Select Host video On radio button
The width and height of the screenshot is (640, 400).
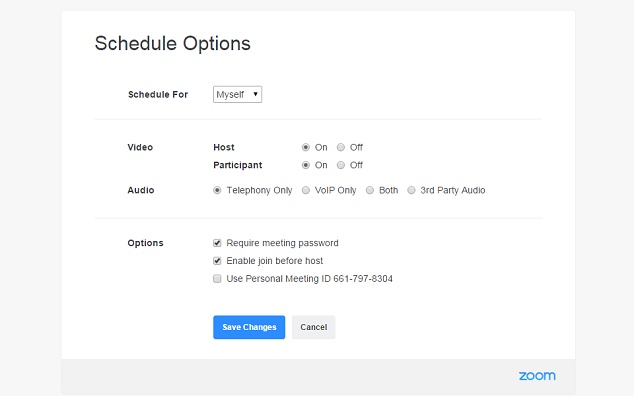(306, 147)
